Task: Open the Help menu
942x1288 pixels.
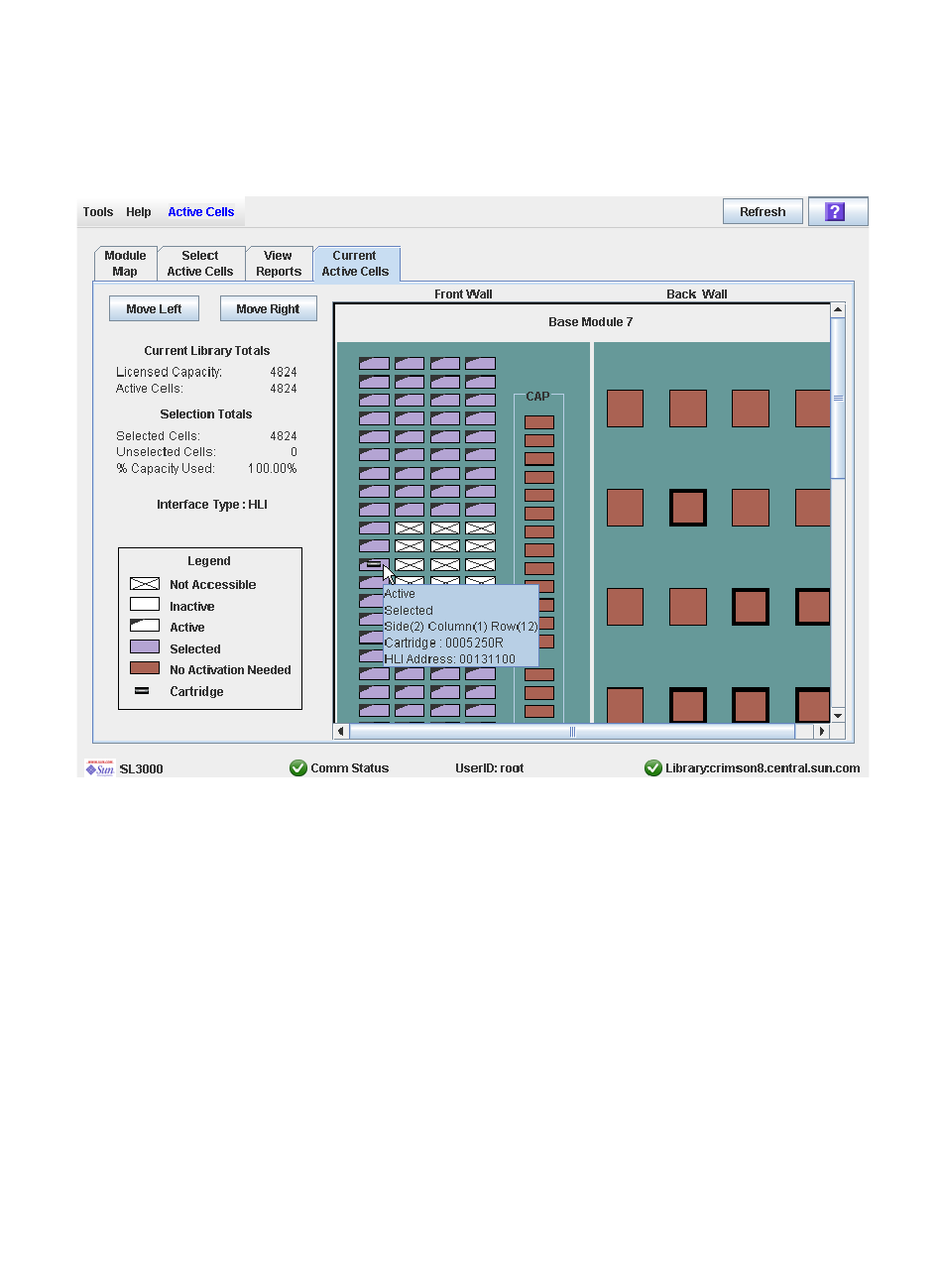Action: pos(139,212)
